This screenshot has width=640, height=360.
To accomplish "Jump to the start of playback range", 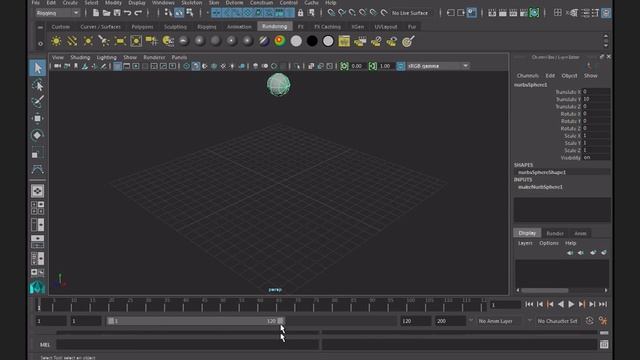I will [x=529, y=304].
